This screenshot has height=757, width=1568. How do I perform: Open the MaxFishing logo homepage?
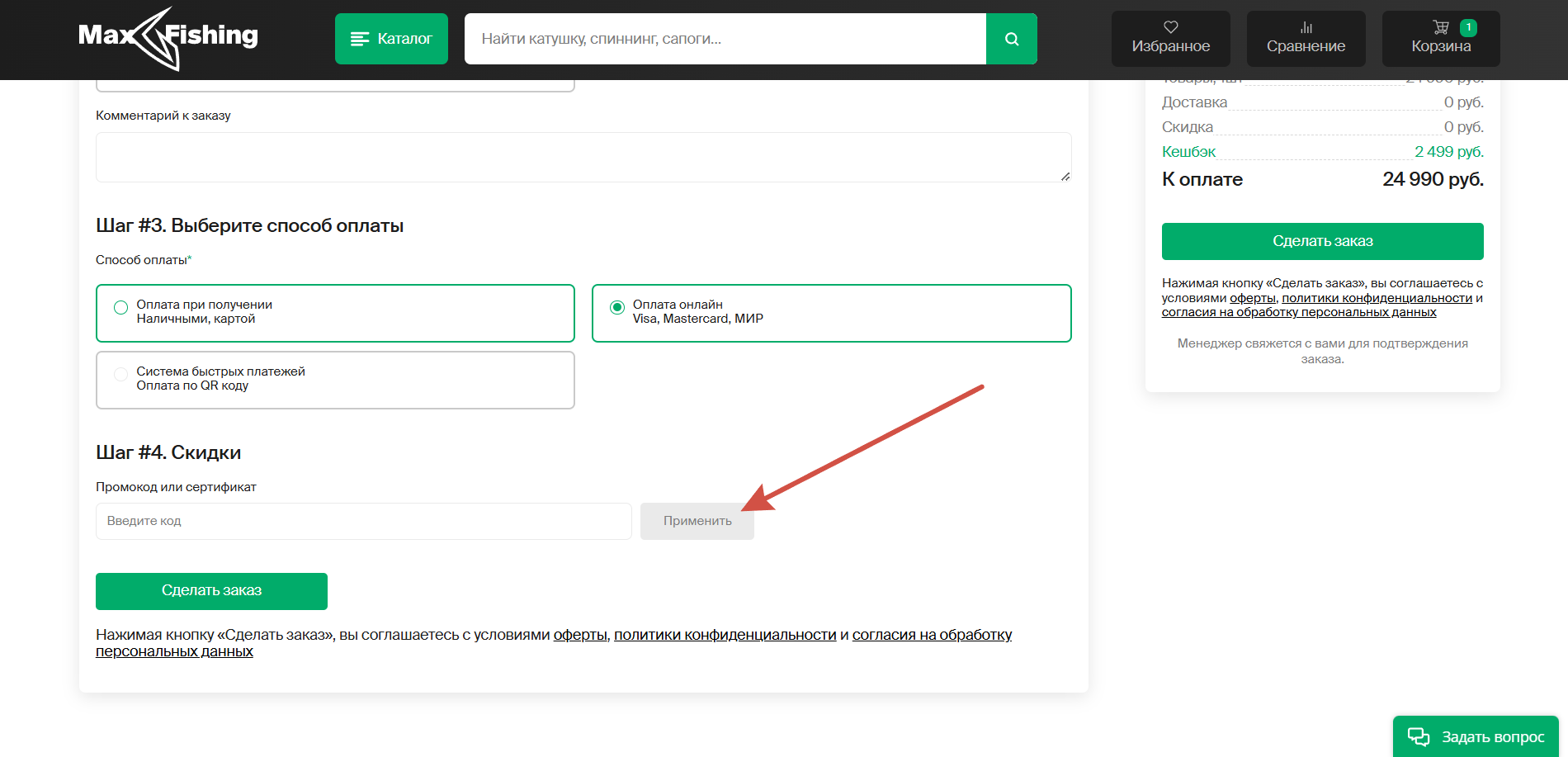point(168,38)
